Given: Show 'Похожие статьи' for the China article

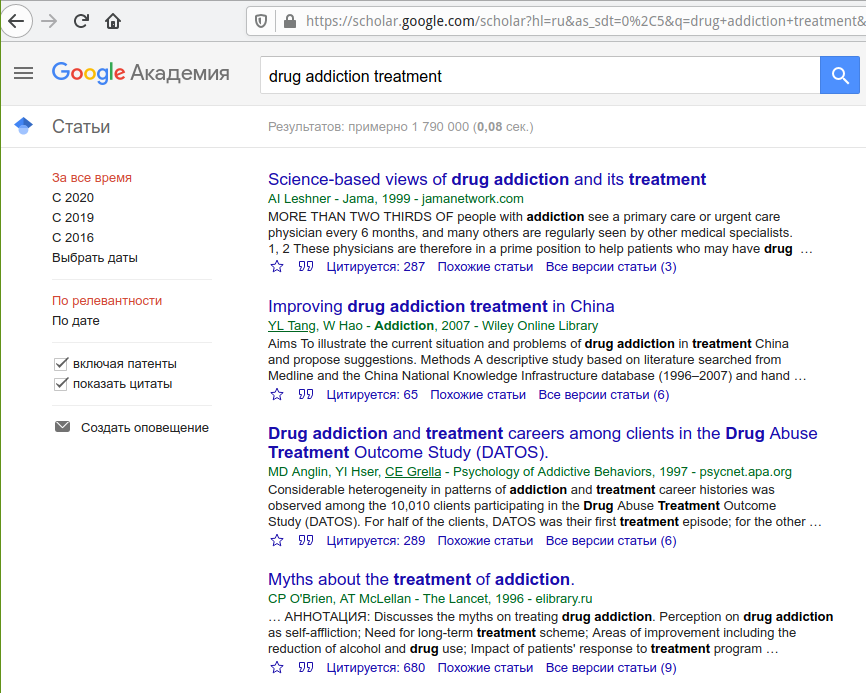Looking at the screenshot, I should point(478,395).
